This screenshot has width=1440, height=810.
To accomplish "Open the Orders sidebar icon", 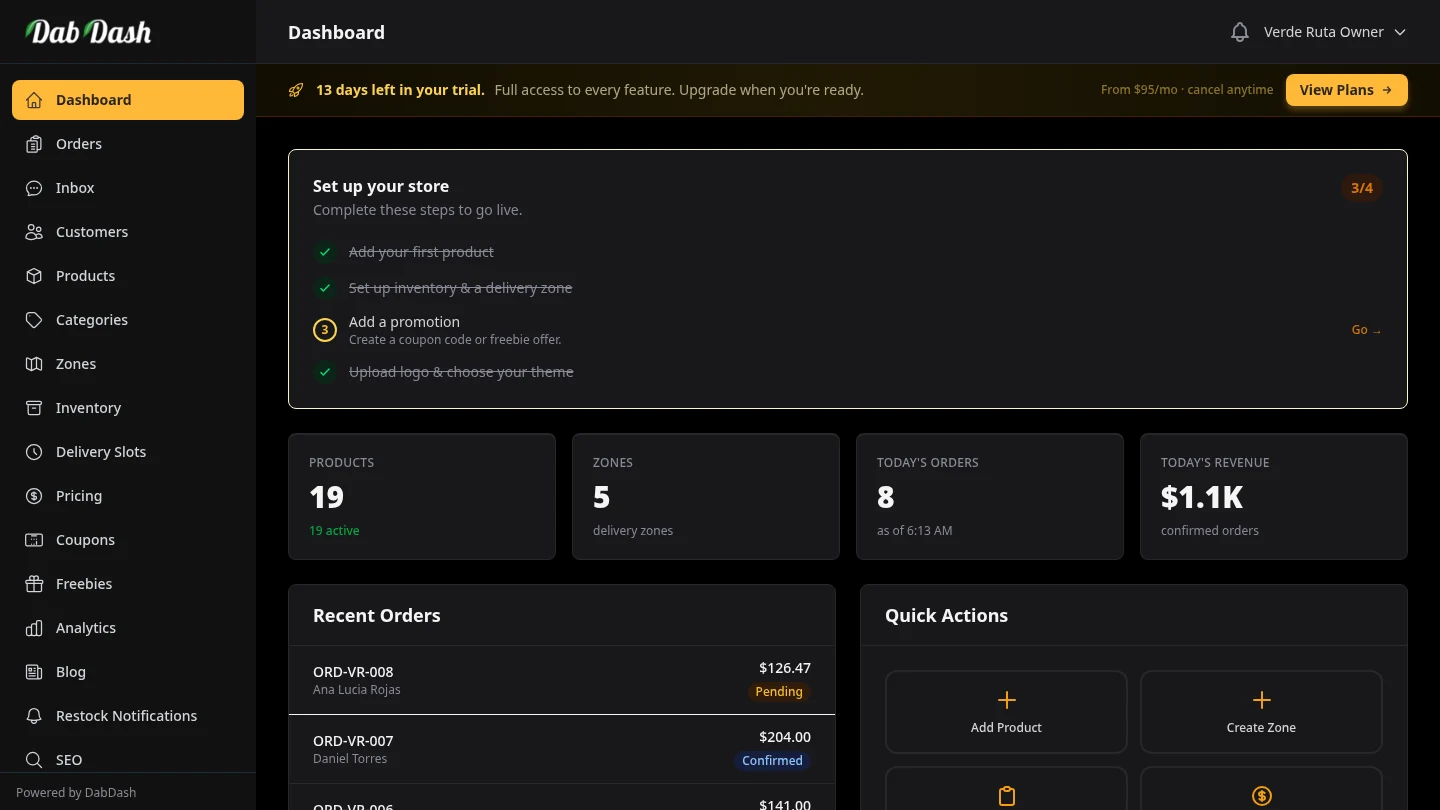I will pyautogui.click(x=34, y=144).
